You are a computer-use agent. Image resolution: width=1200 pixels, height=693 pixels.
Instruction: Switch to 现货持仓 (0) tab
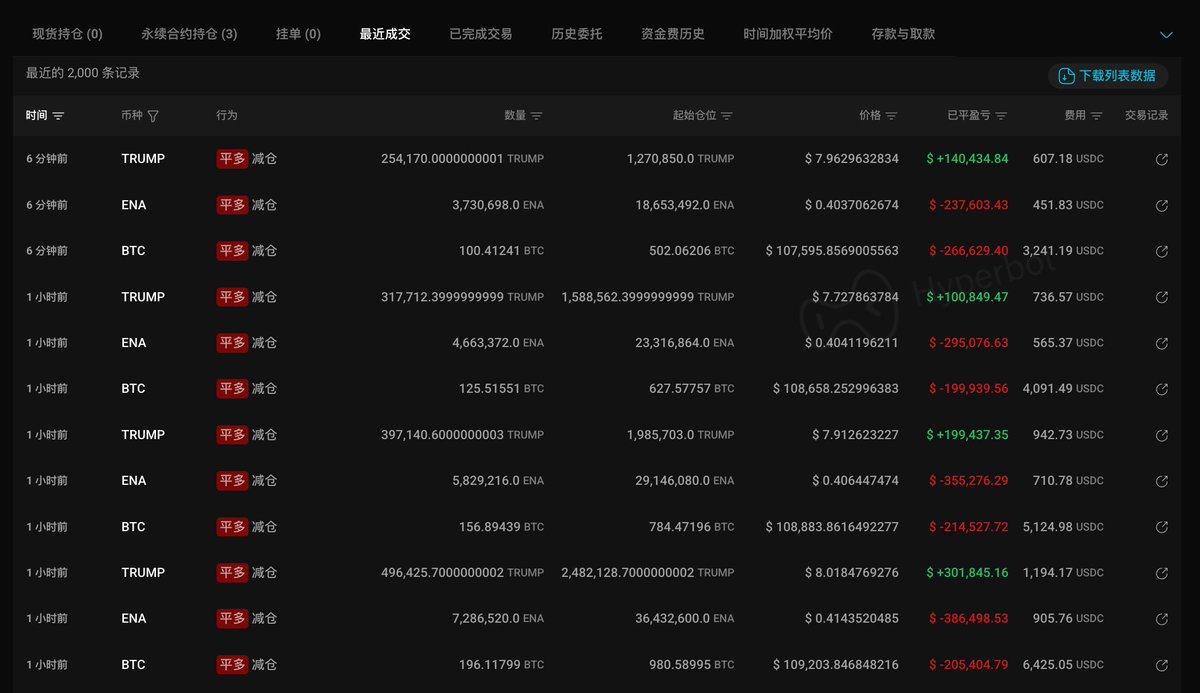(67, 34)
